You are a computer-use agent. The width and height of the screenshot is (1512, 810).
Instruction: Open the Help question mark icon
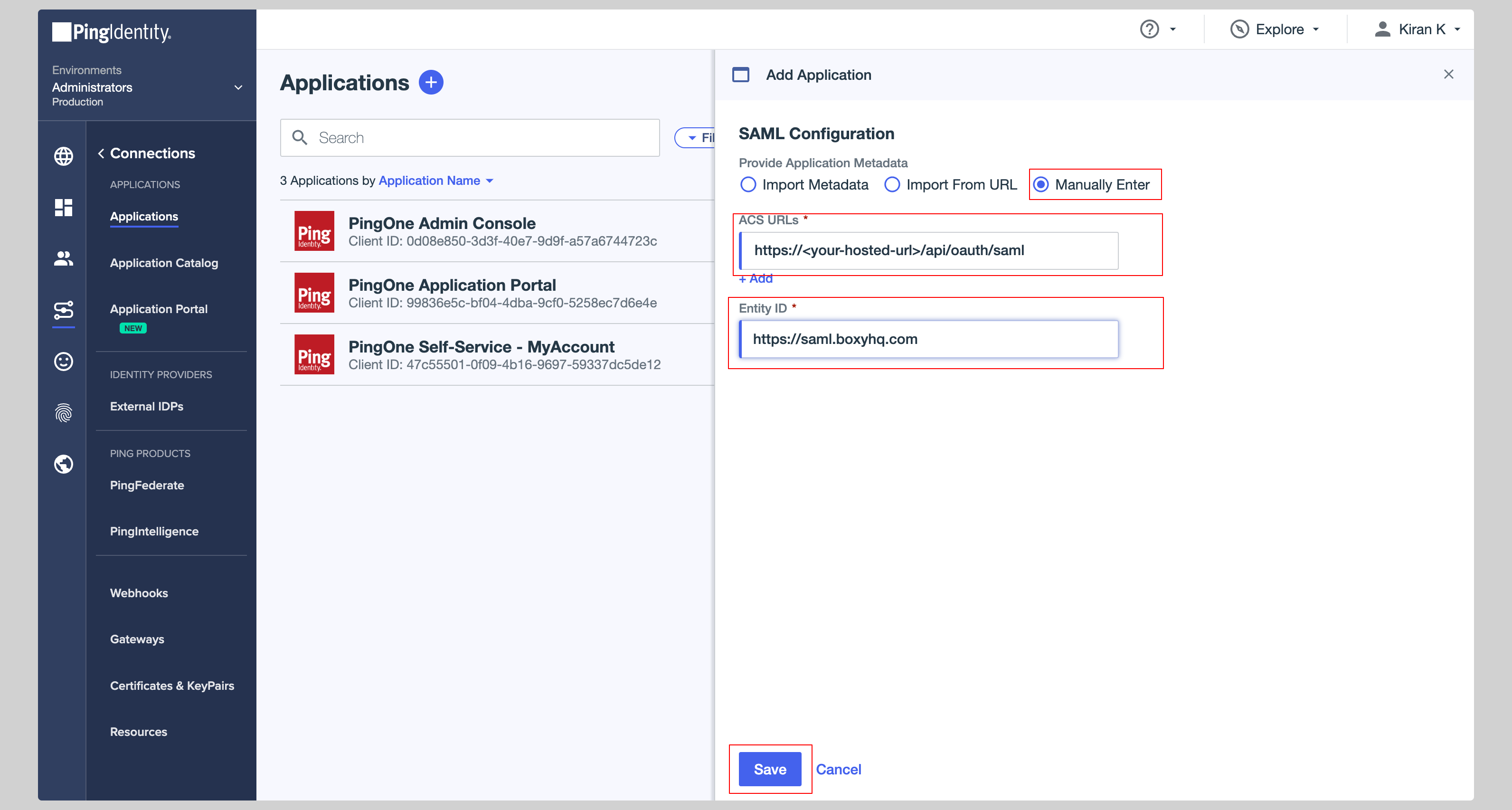coord(1149,28)
